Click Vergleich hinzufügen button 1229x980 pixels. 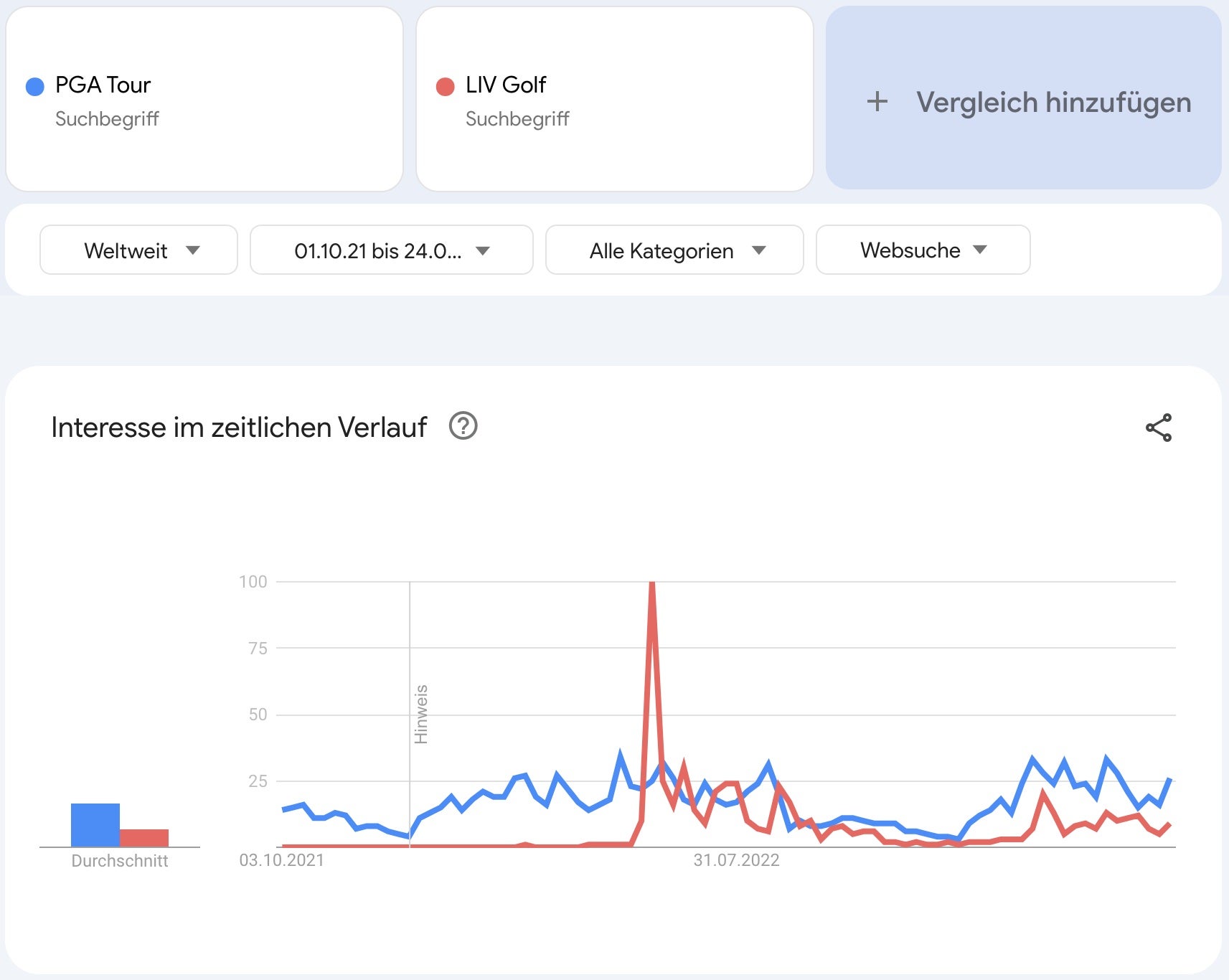pyautogui.click(x=1053, y=102)
